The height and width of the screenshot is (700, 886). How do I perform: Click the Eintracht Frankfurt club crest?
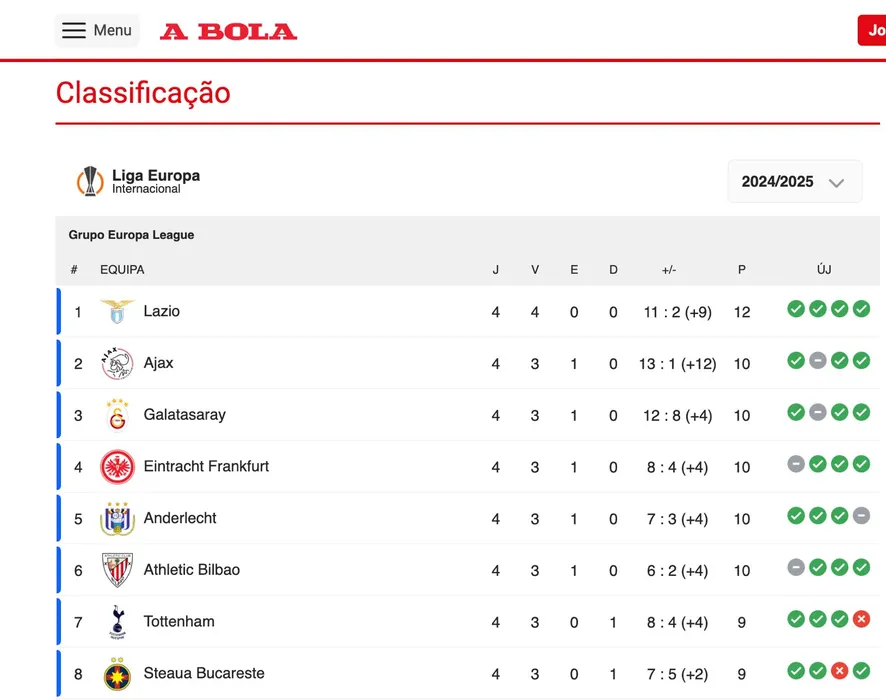click(117, 467)
